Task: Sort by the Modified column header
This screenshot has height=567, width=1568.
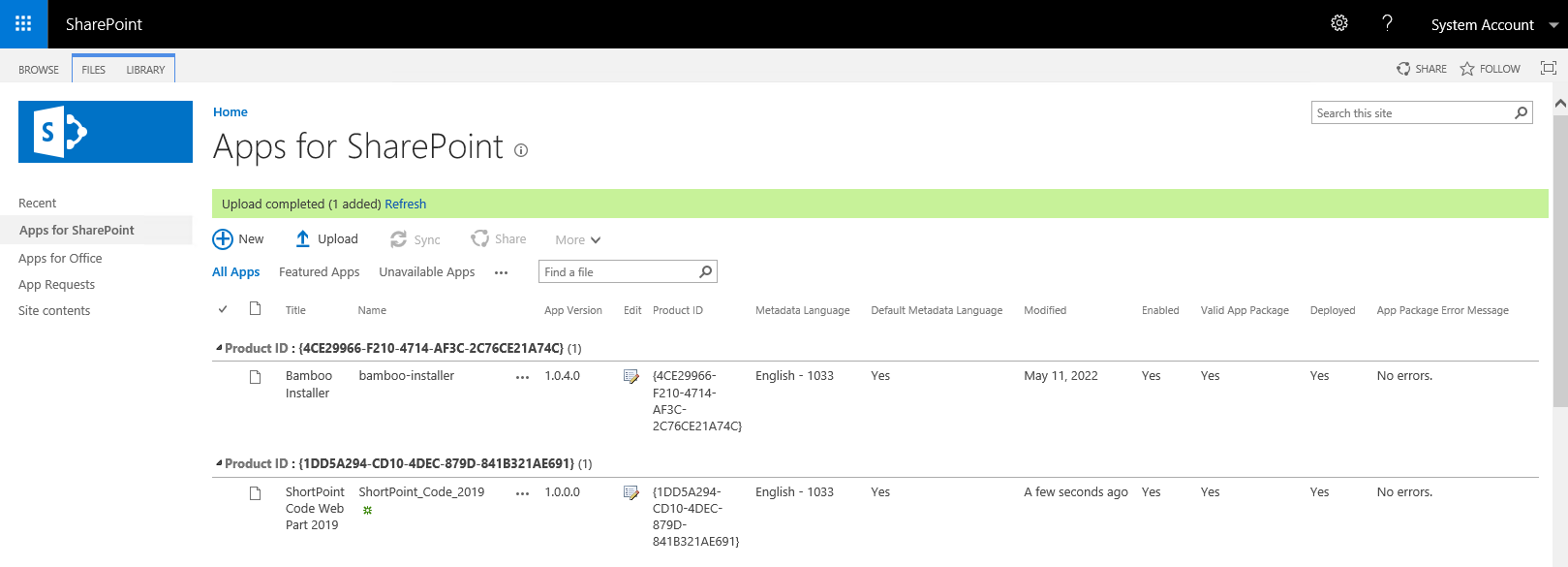Action: 1045,310
